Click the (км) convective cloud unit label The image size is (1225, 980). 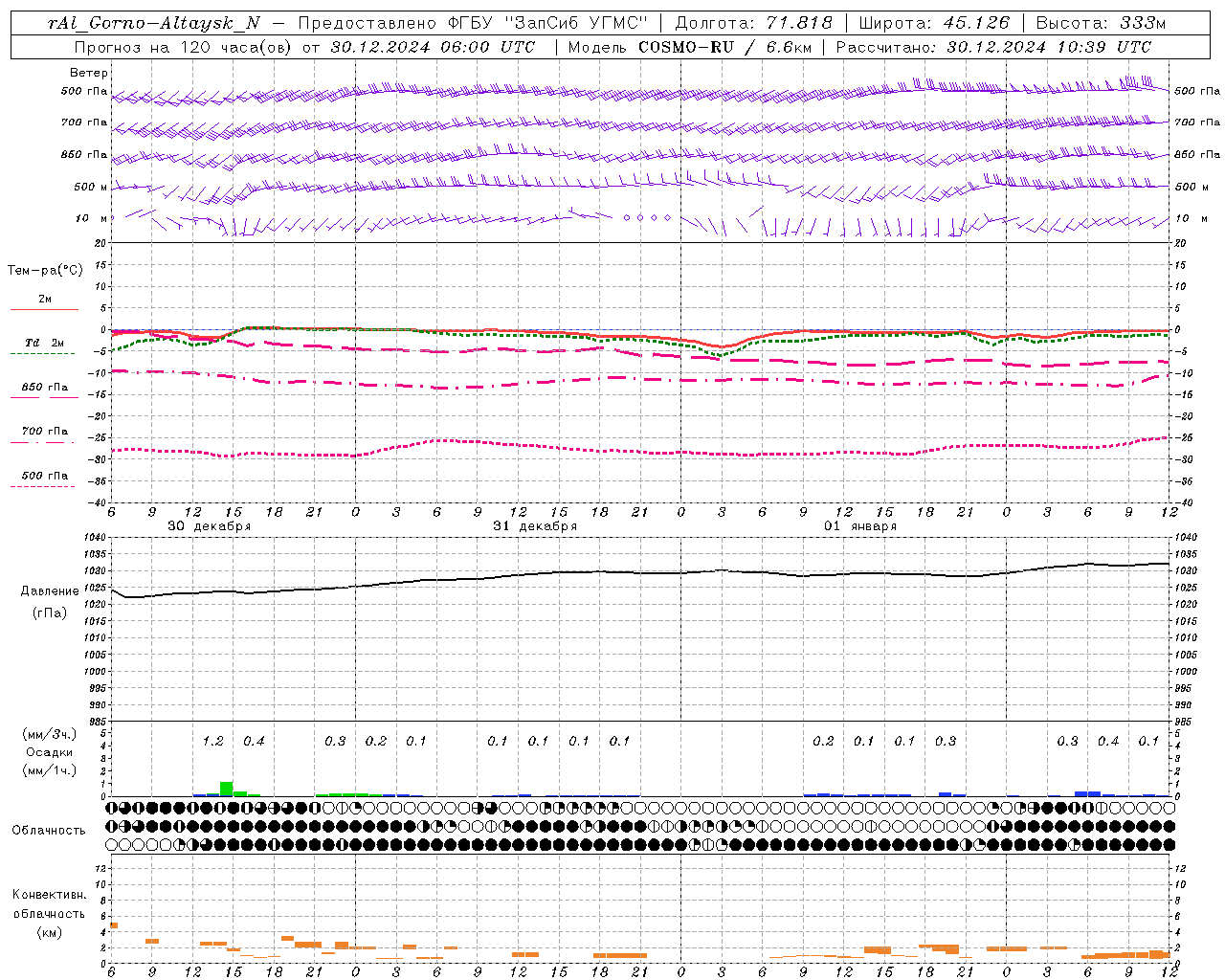pyautogui.click(x=49, y=932)
